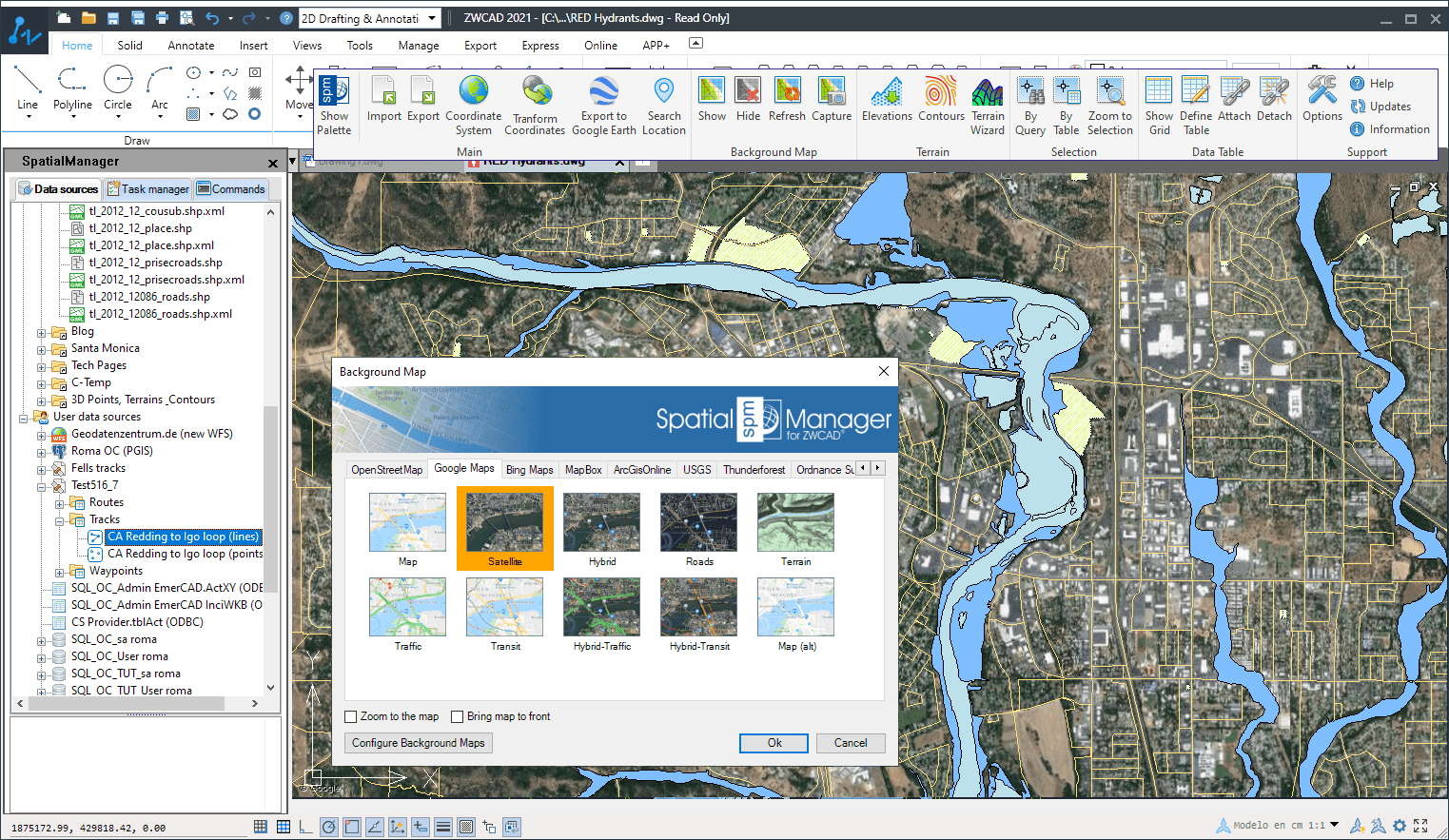
Task: Check Bring map to front
Action: (x=458, y=716)
